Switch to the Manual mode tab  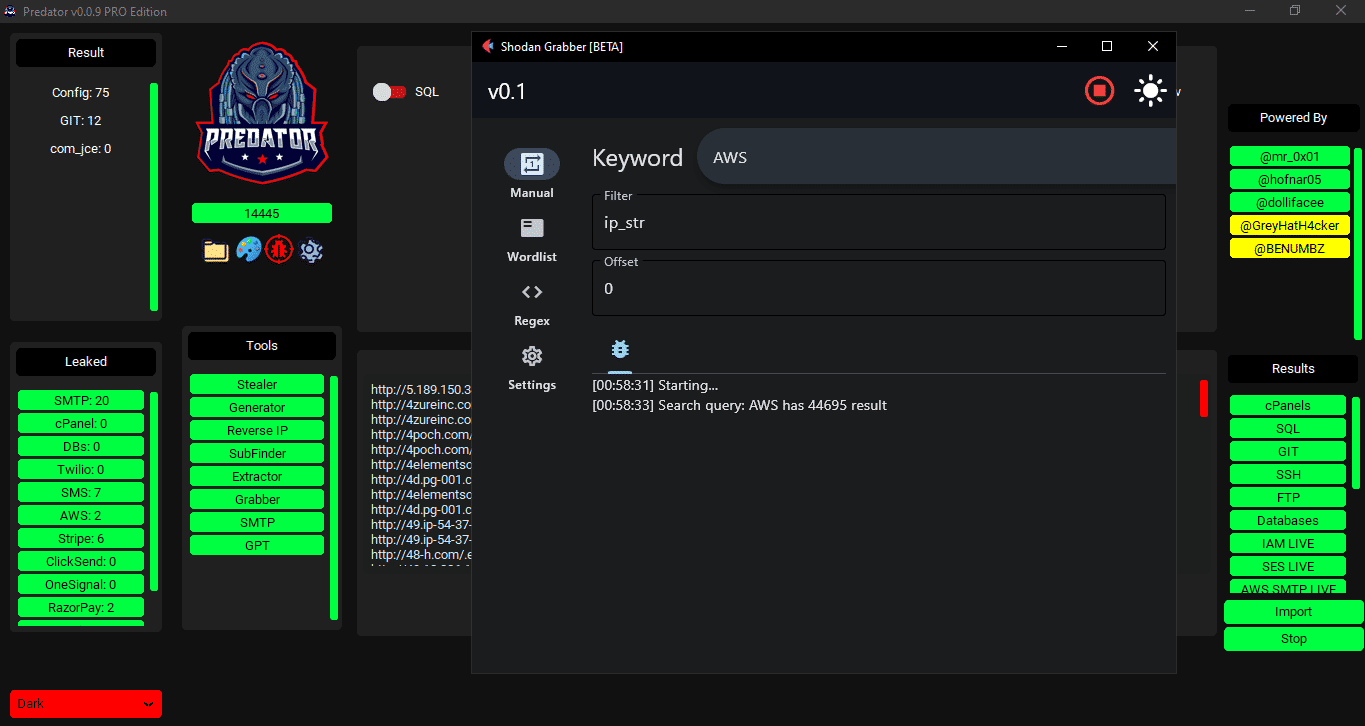[x=532, y=165]
